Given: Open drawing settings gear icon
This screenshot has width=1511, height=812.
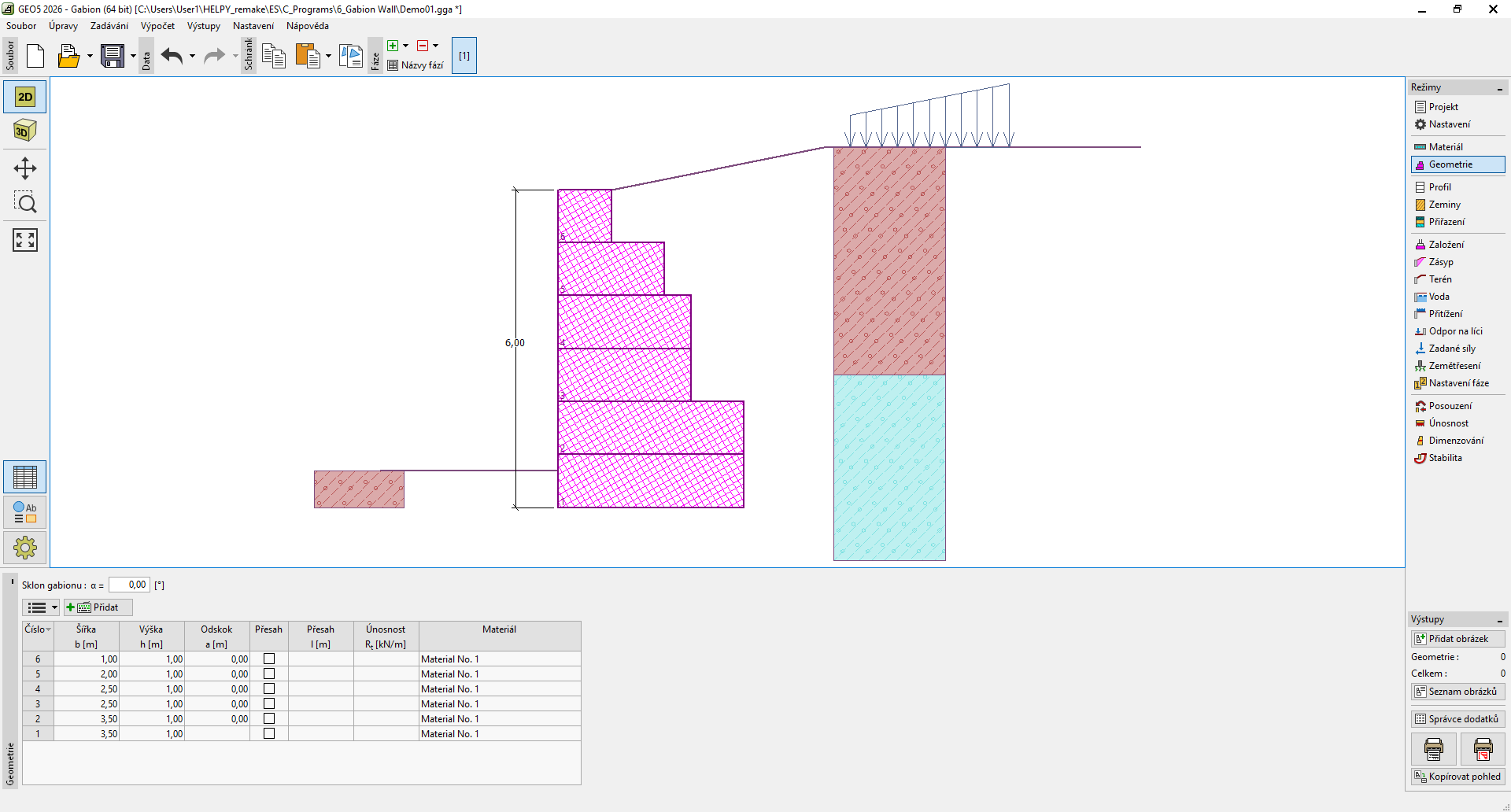Looking at the screenshot, I should point(25,547).
